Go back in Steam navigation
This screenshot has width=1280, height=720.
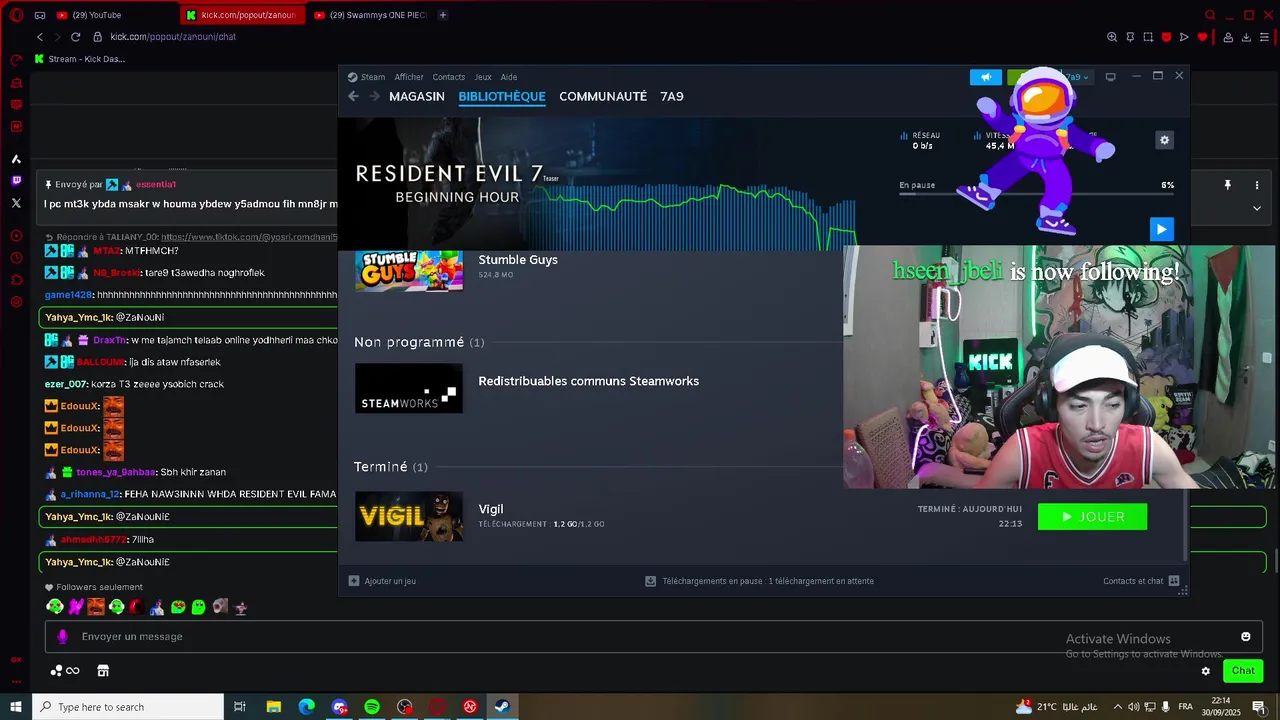click(x=353, y=96)
